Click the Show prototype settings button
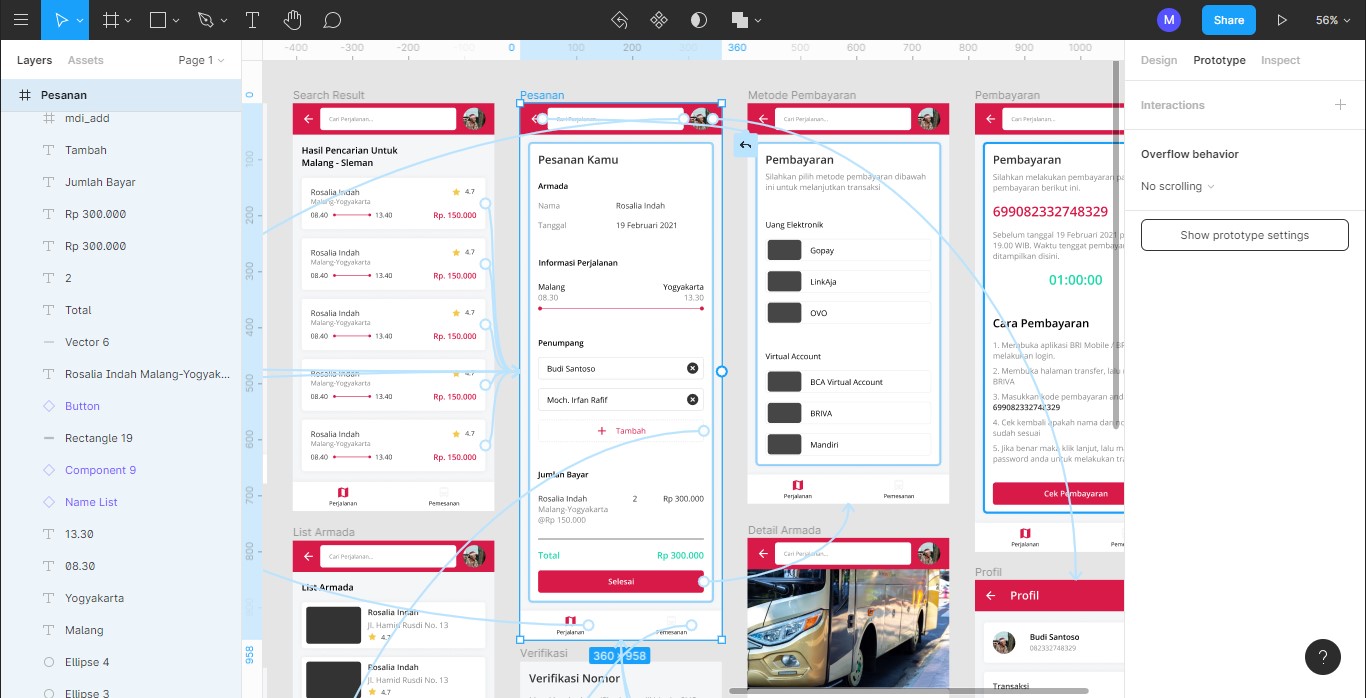Screen dimensions: 1366x698 point(1244,235)
